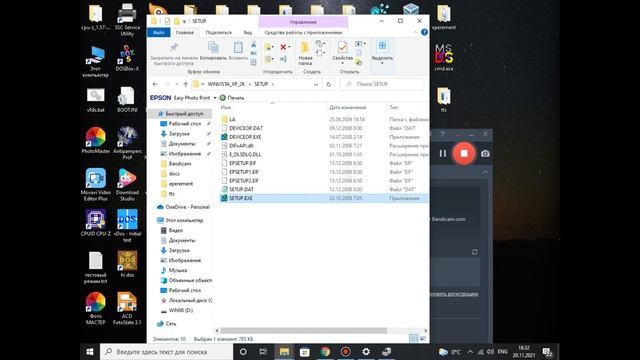
Task: Sort by the Имя column header
Action: click(226, 107)
